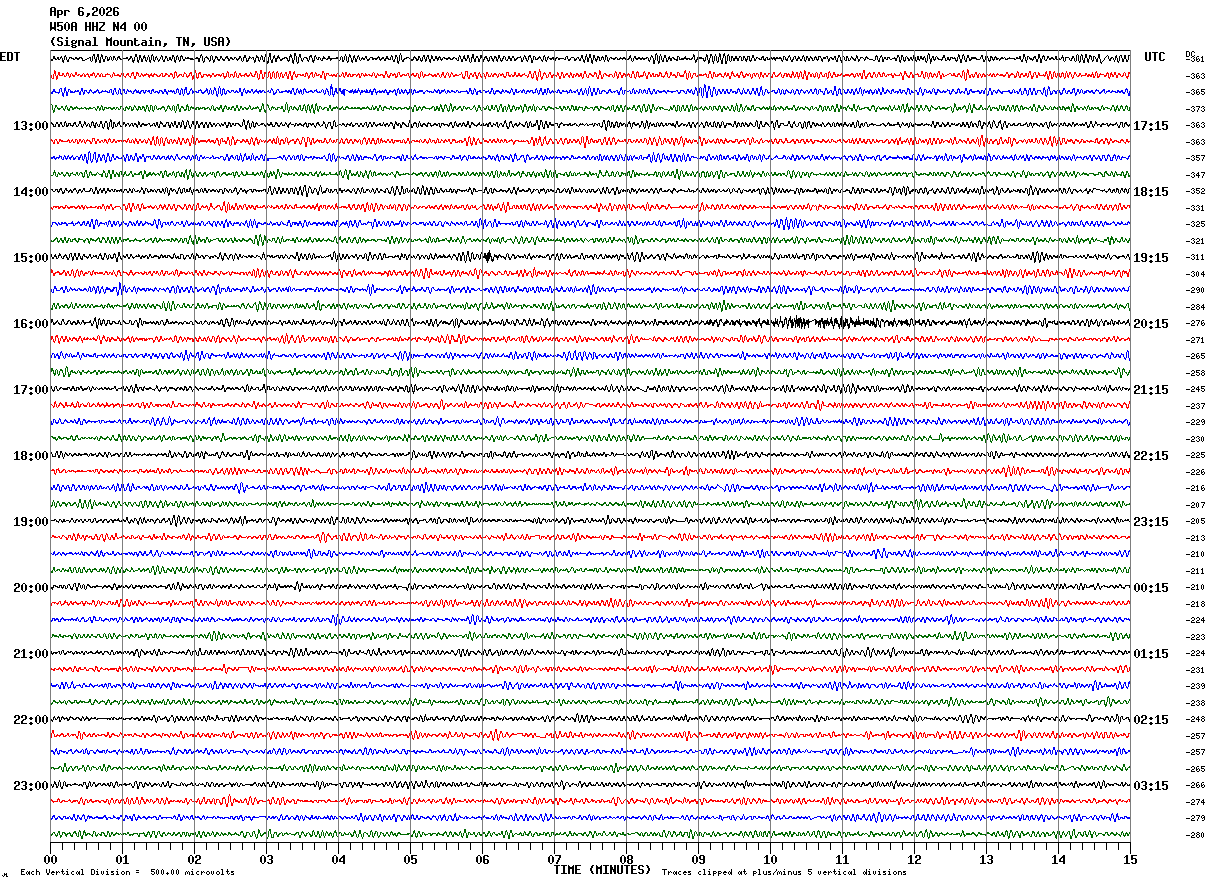
Task: Click the '20:15' UTC time label
Action: tap(1150, 324)
